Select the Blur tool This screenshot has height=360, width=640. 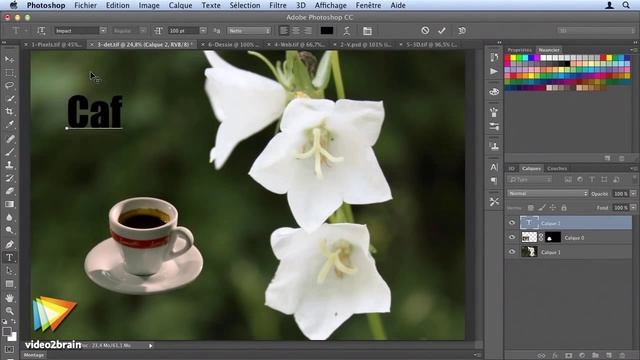(9, 217)
